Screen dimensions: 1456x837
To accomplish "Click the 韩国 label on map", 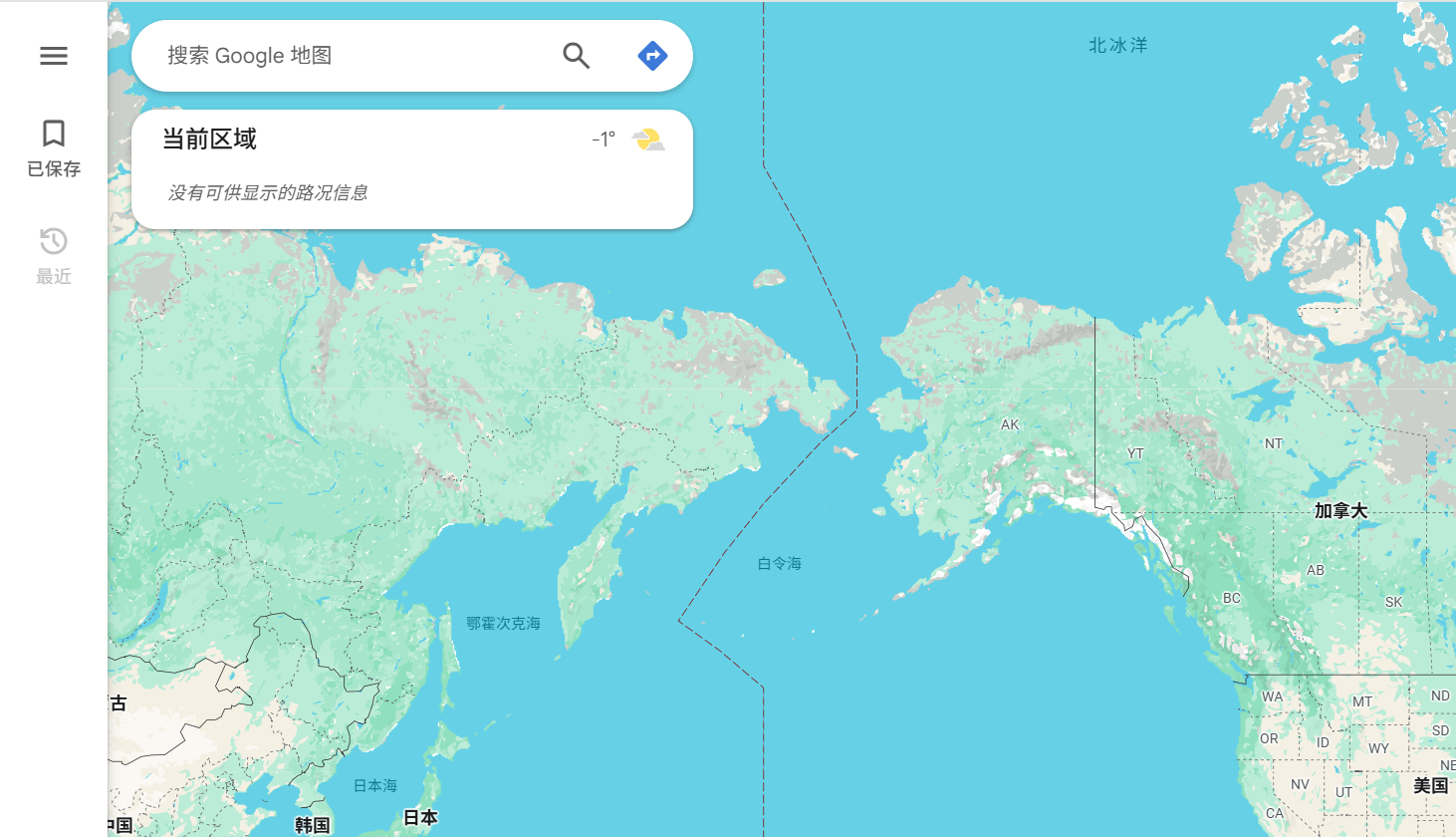I will click(312, 825).
